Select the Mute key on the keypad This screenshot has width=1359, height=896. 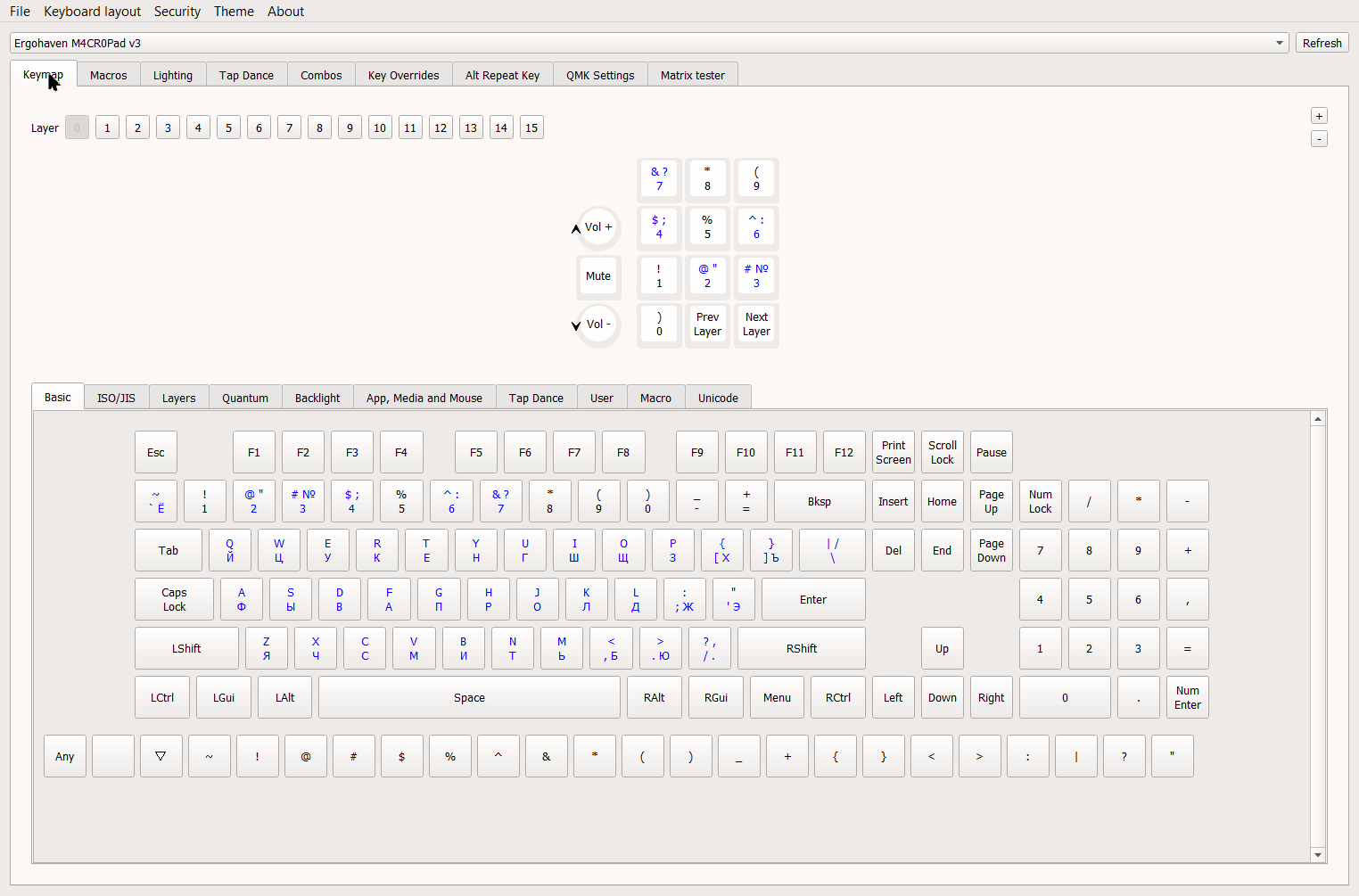point(598,276)
